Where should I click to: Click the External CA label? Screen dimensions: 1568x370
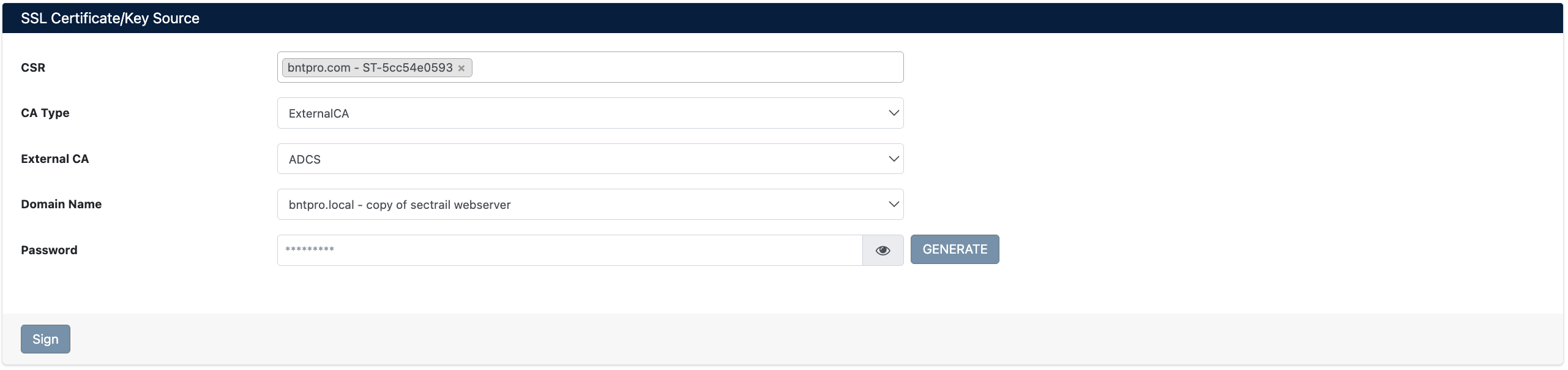[x=54, y=159]
